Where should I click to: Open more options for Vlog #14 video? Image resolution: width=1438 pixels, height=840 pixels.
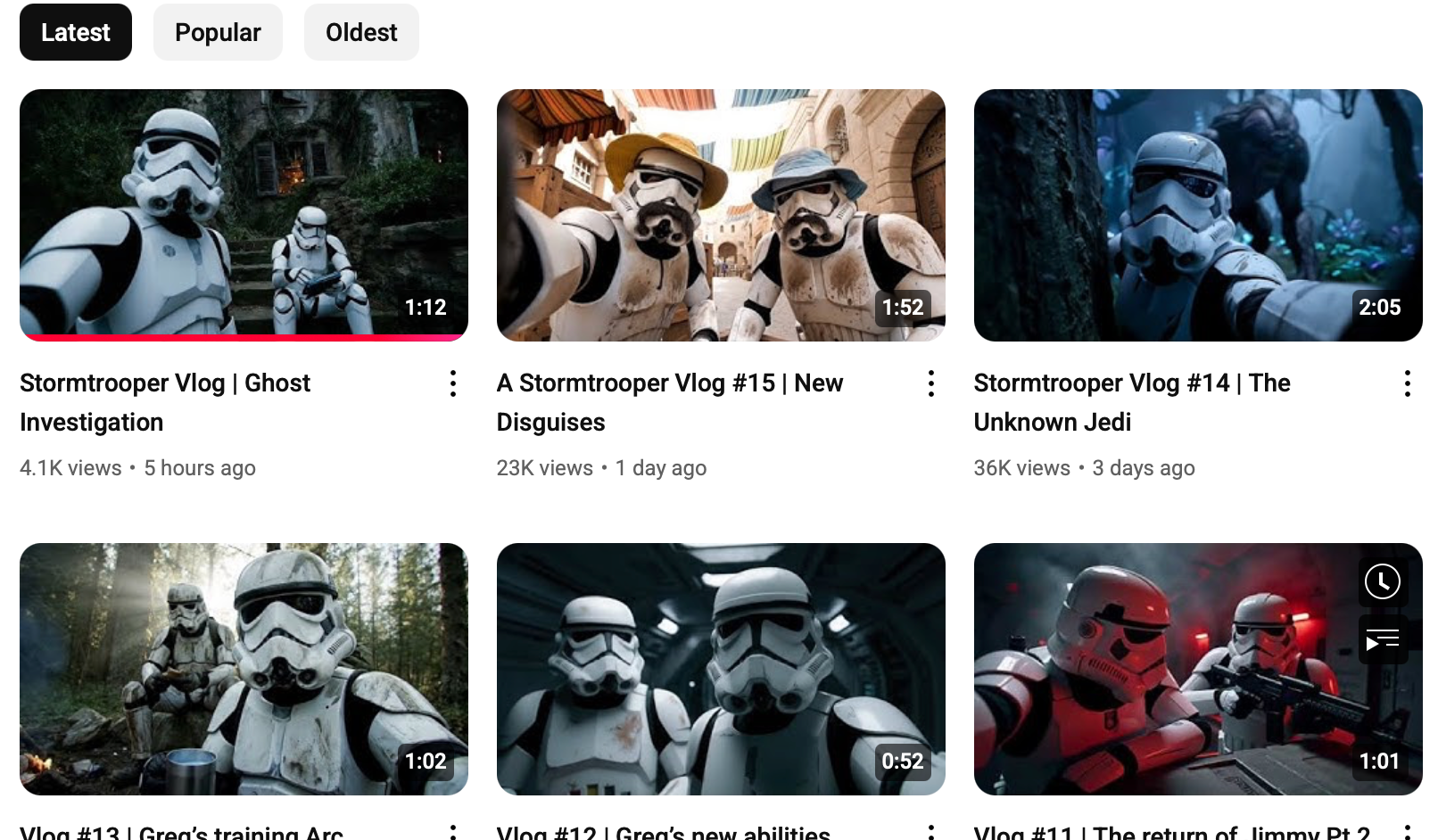click(x=1408, y=383)
